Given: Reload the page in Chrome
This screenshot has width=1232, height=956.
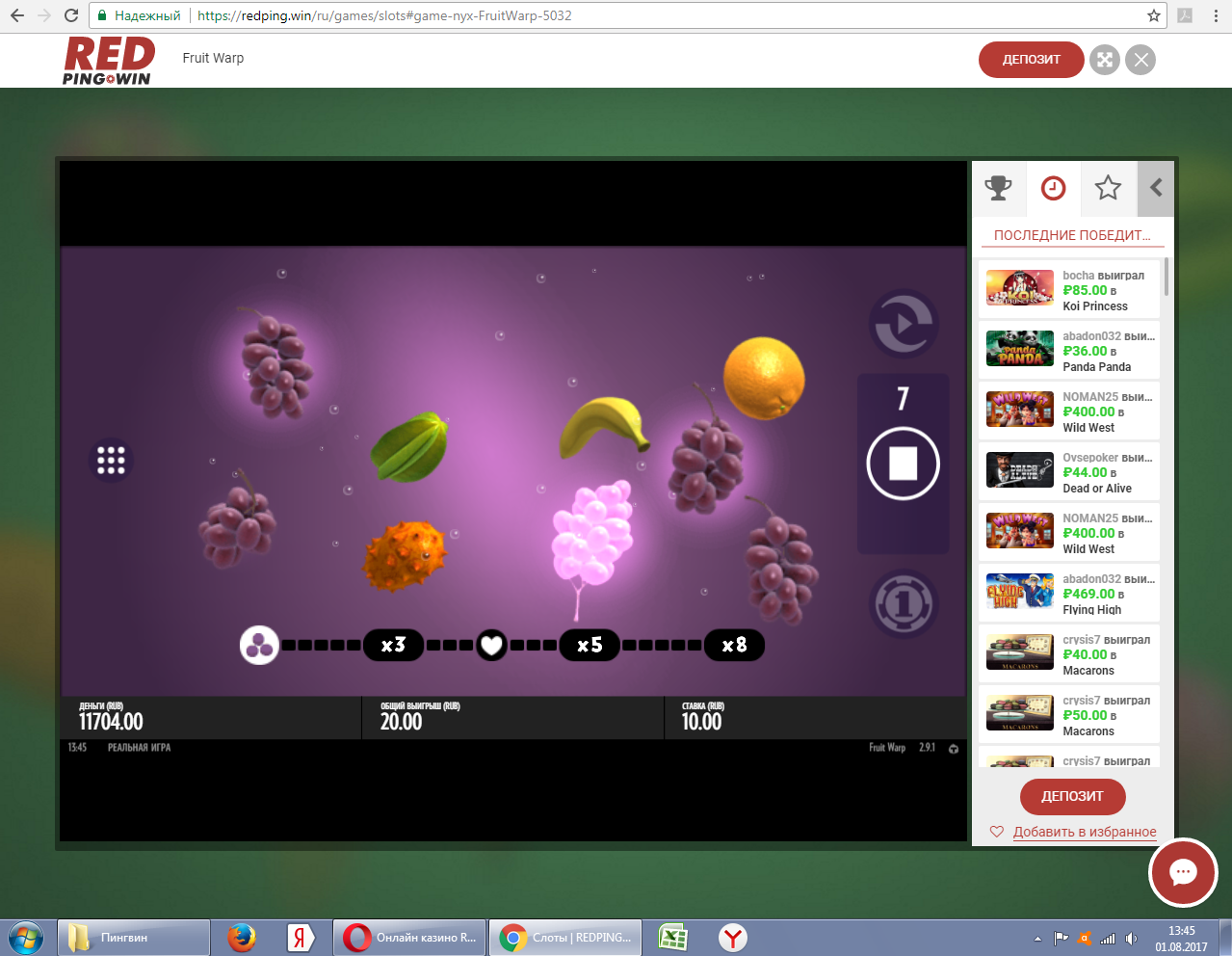Looking at the screenshot, I should 70,15.
